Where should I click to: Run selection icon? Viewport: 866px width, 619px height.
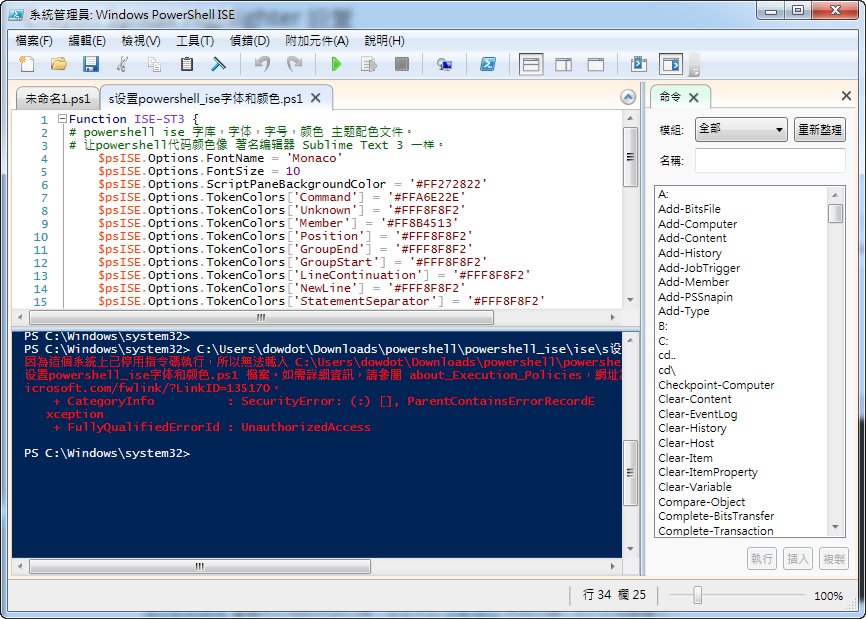(x=368, y=65)
